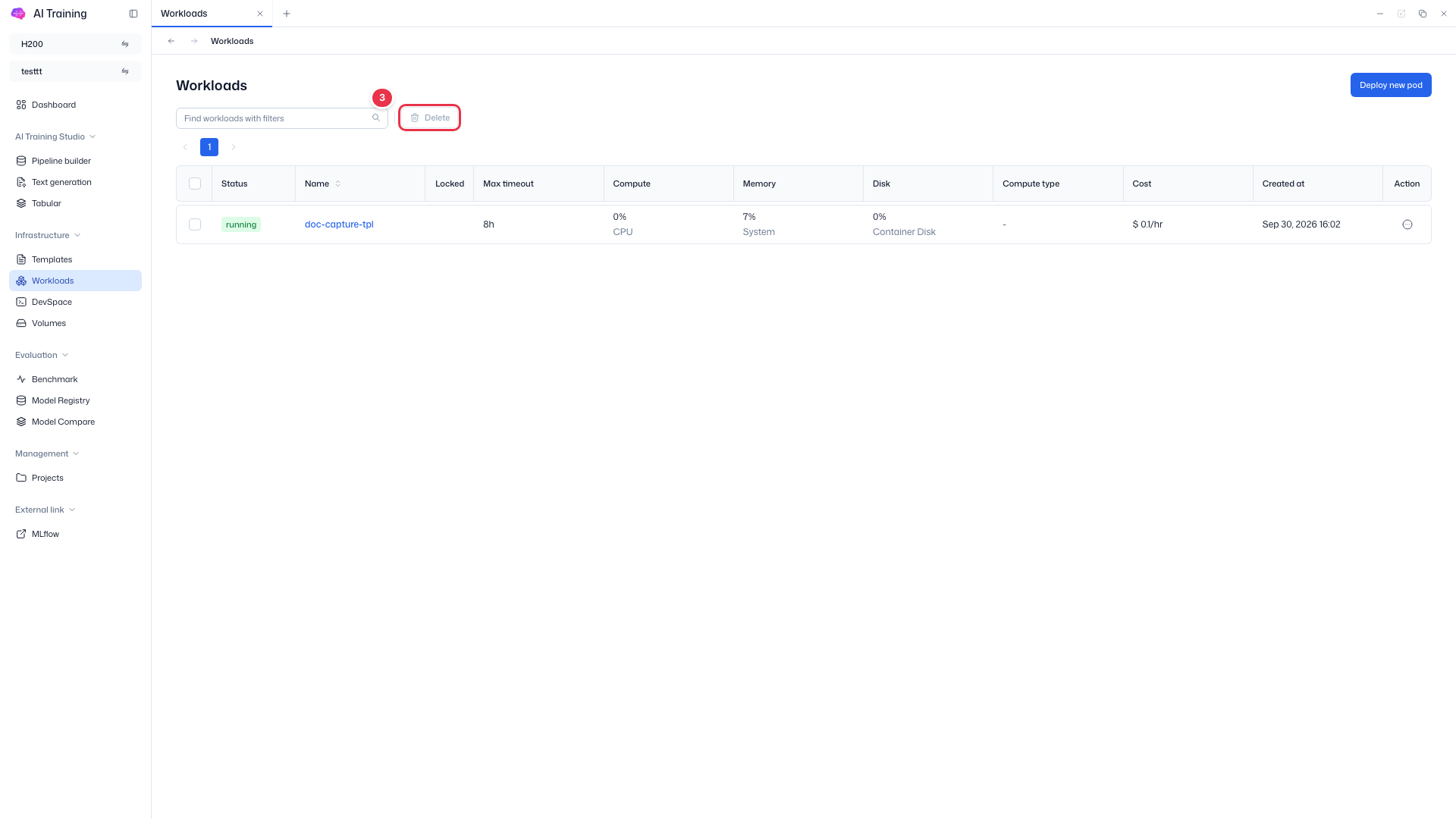Screen dimensions: 1456x819
Task: Click the DevSpace terminal icon
Action: [x=21, y=302]
